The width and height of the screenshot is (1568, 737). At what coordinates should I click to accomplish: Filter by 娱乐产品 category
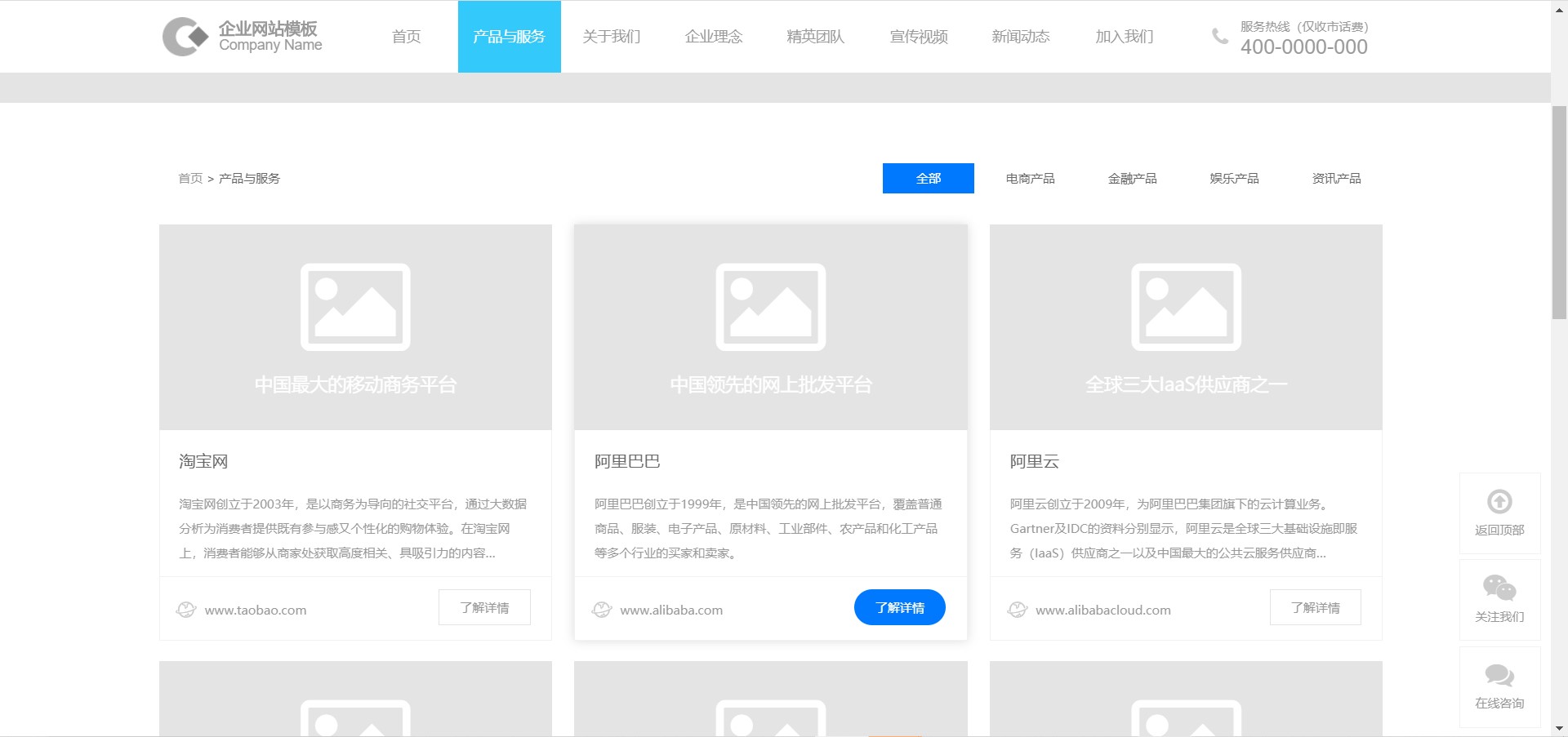pyautogui.click(x=1235, y=178)
